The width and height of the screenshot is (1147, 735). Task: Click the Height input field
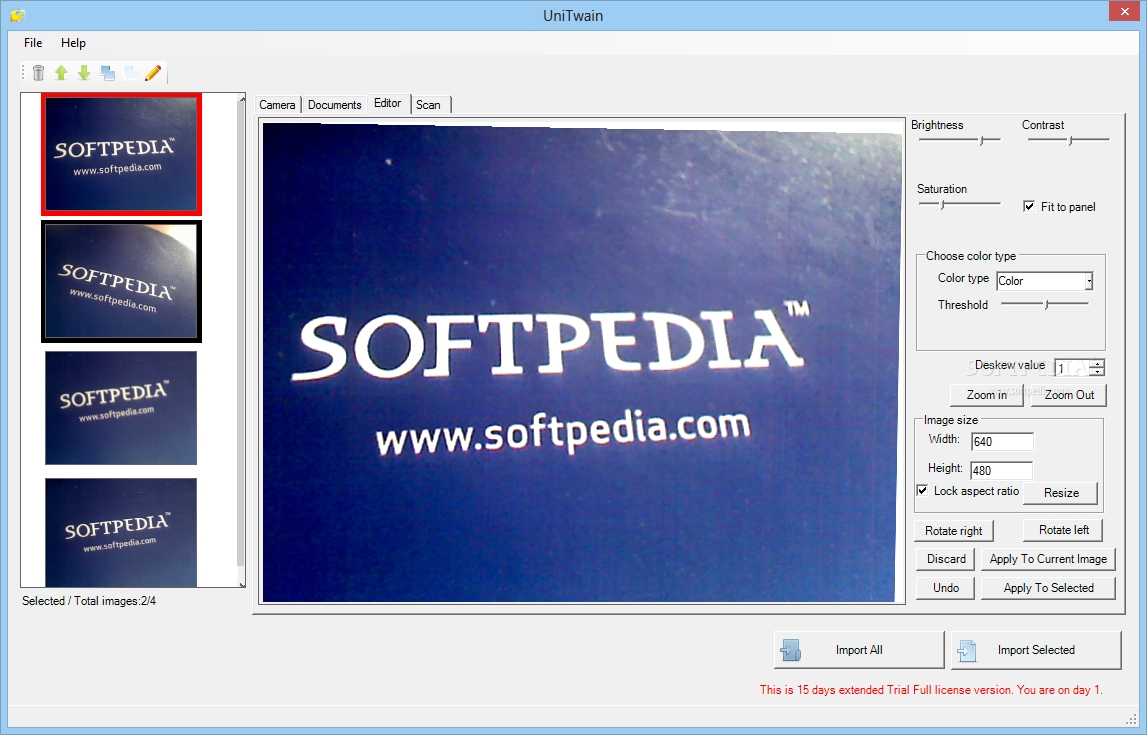1001,470
